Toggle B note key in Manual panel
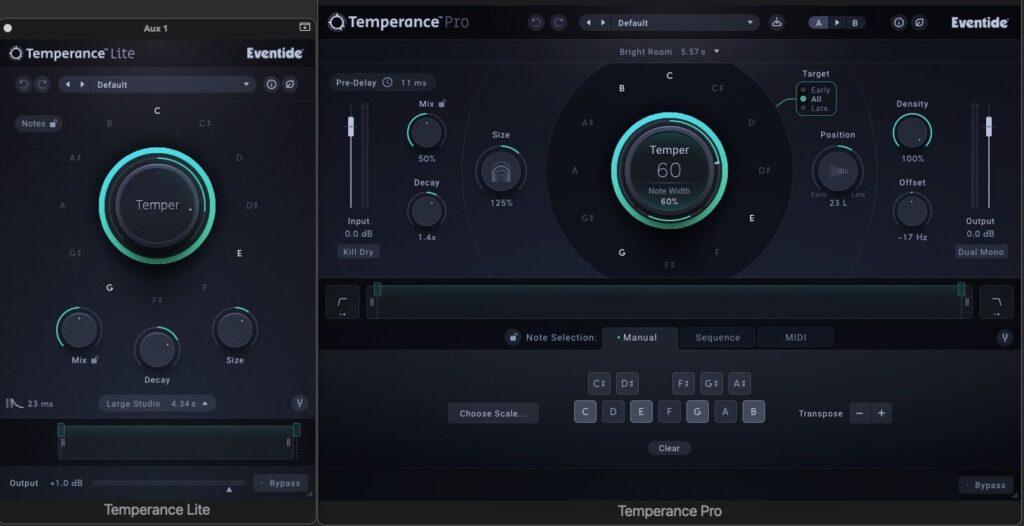 tap(754, 412)
